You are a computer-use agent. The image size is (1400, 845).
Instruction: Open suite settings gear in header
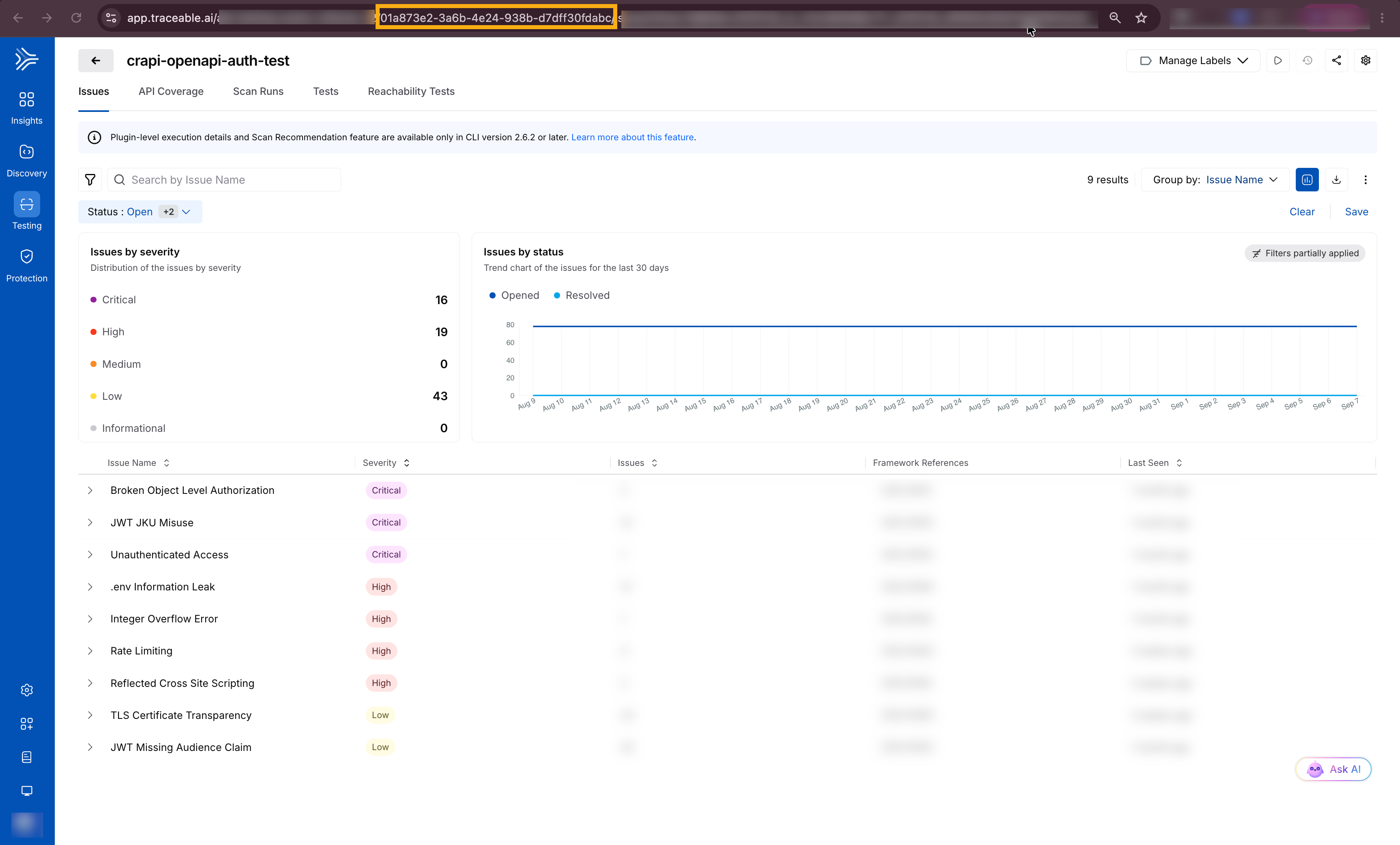pos(1366,61)
